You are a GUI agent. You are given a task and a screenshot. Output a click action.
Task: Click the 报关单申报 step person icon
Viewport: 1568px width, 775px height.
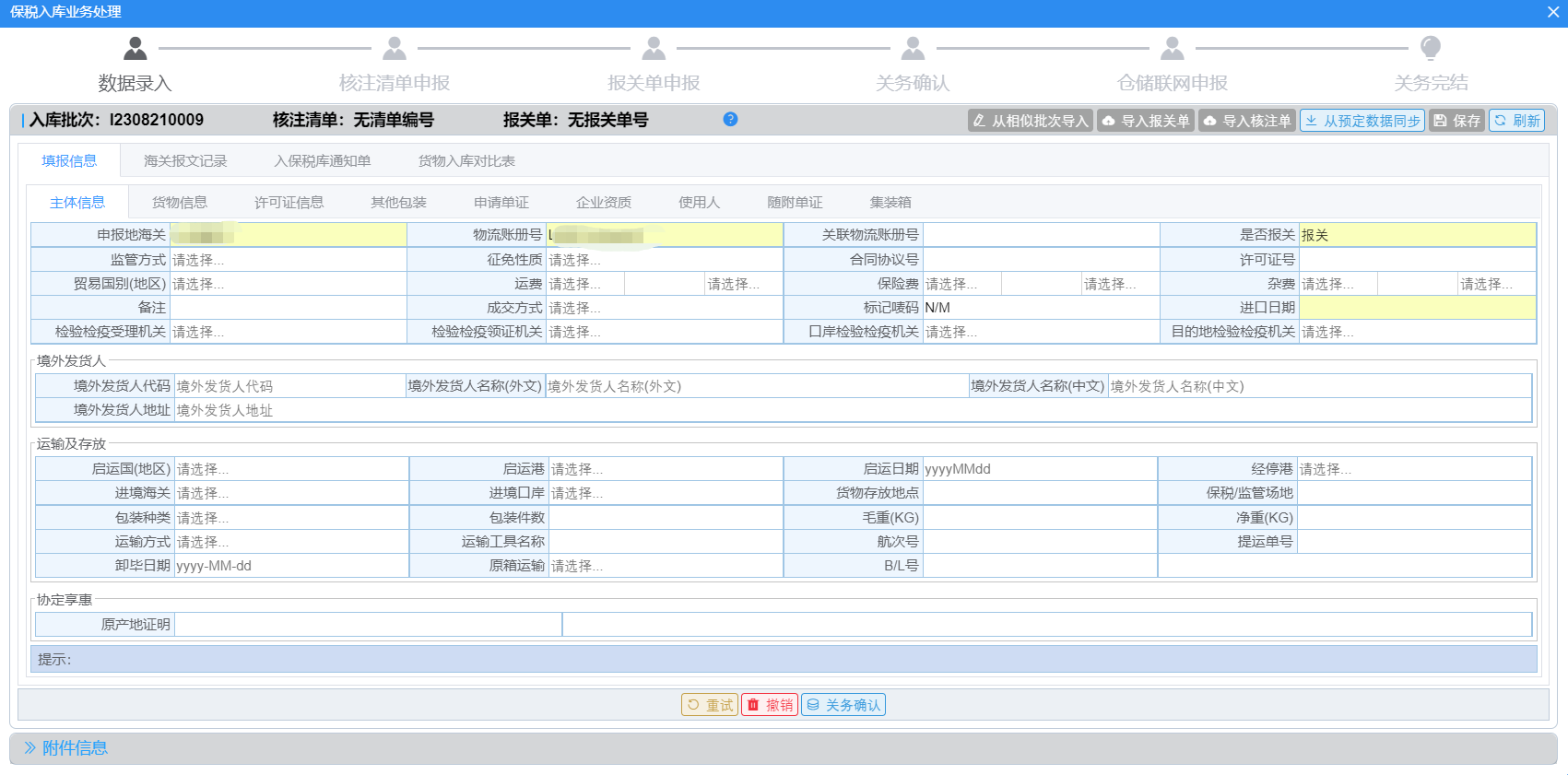(x=654, y=48)
